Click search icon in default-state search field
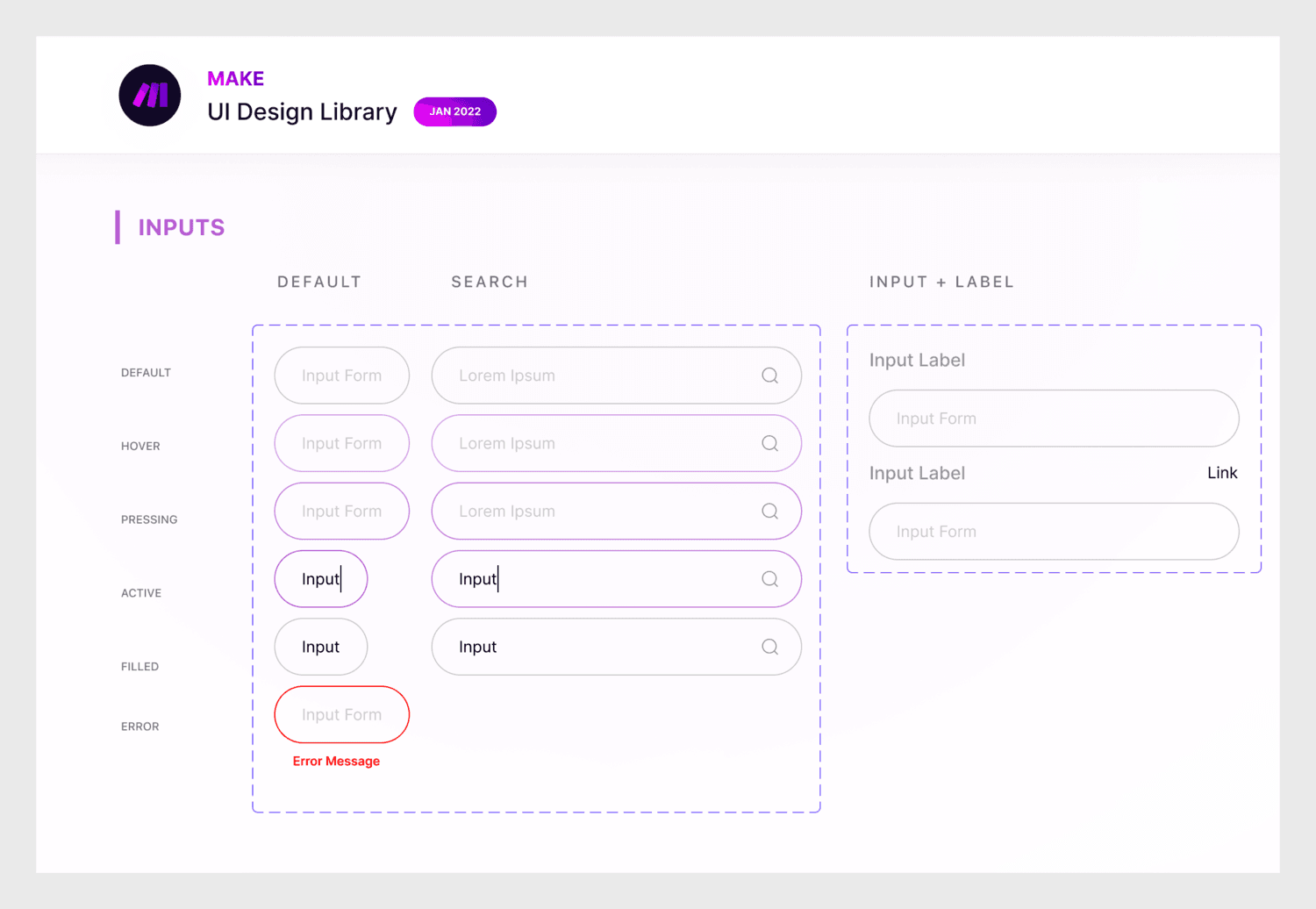The height and width of the screenshot is (909, 1316). 769,376
